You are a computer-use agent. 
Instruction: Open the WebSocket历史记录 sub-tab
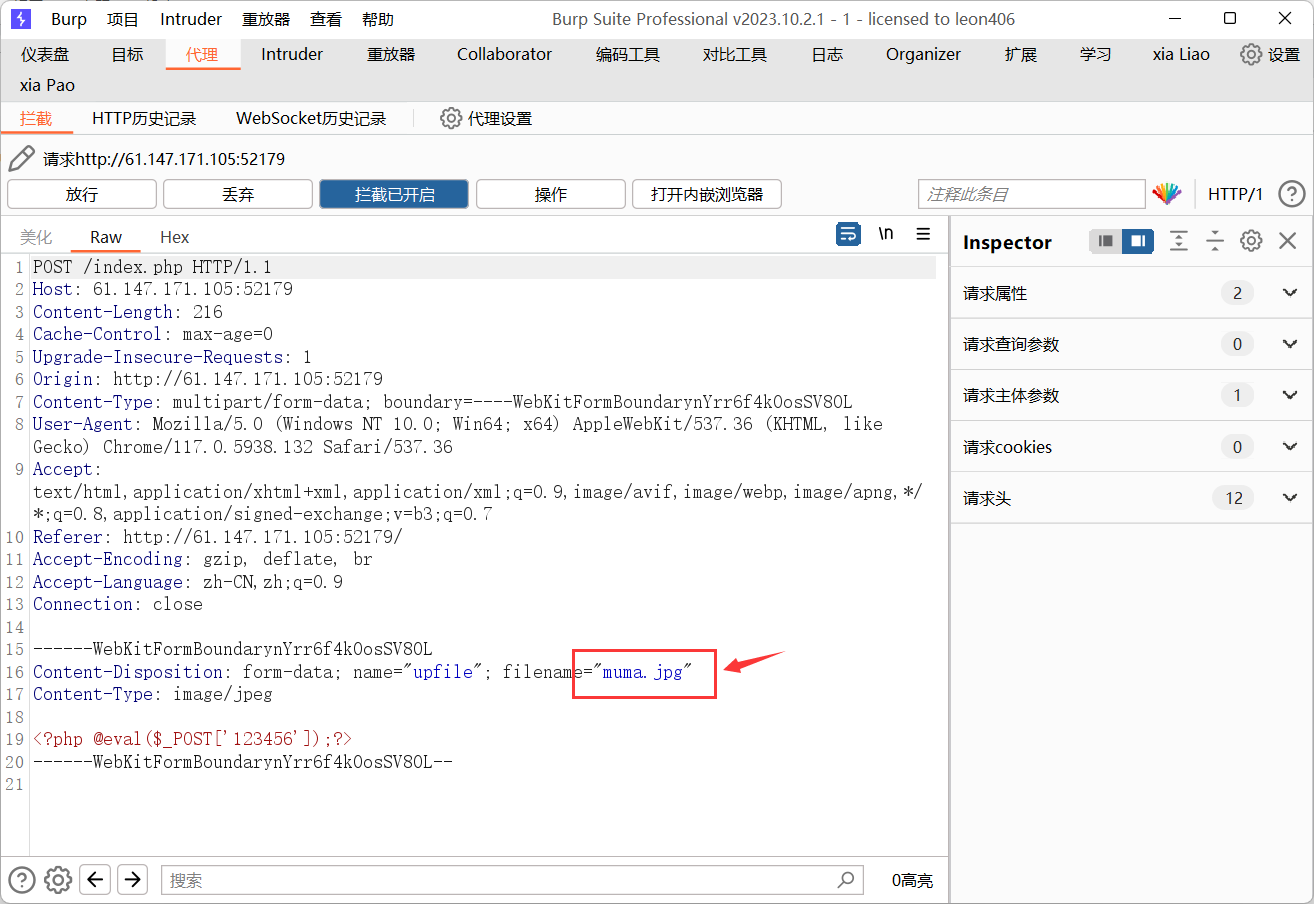click(x=311, y=119)
